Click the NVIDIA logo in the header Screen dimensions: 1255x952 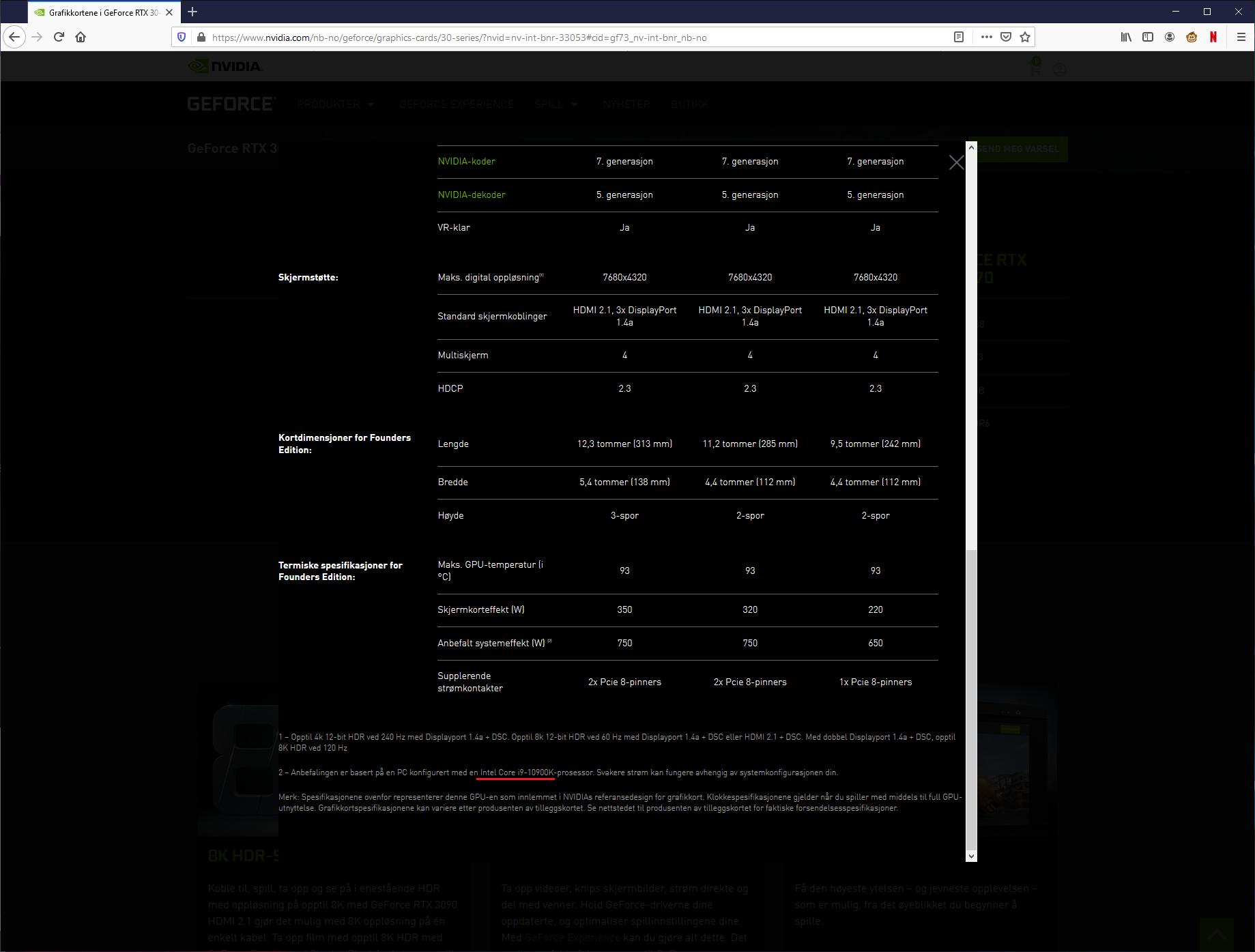coord(225,66)
